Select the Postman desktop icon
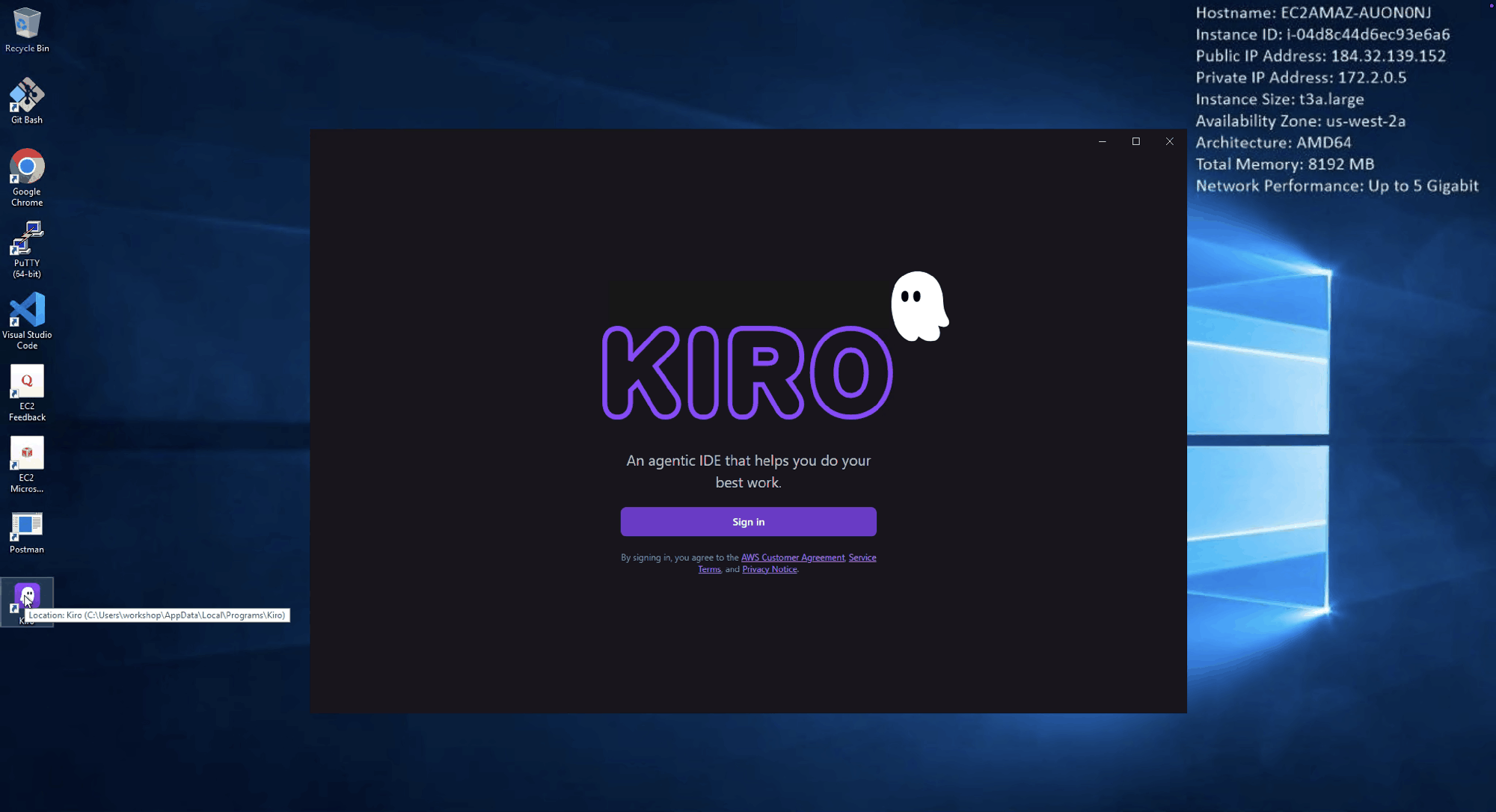The image size is (1496, 812). (27, 532)
